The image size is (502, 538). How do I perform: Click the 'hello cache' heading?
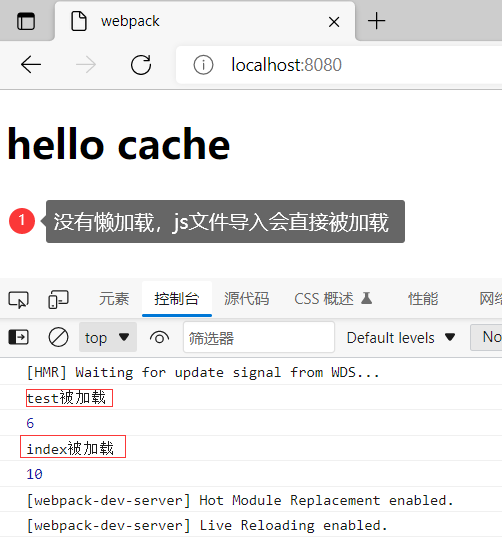(x=119, y=143)
